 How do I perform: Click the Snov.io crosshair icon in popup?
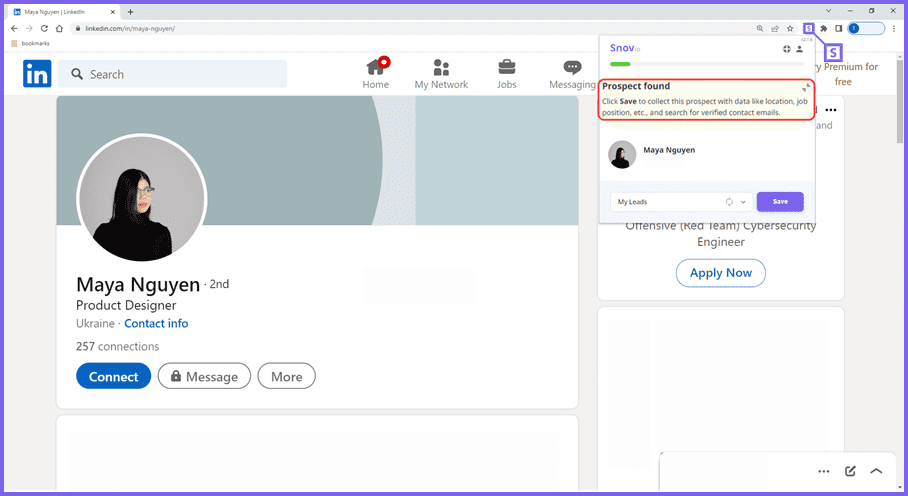(786, 48)
